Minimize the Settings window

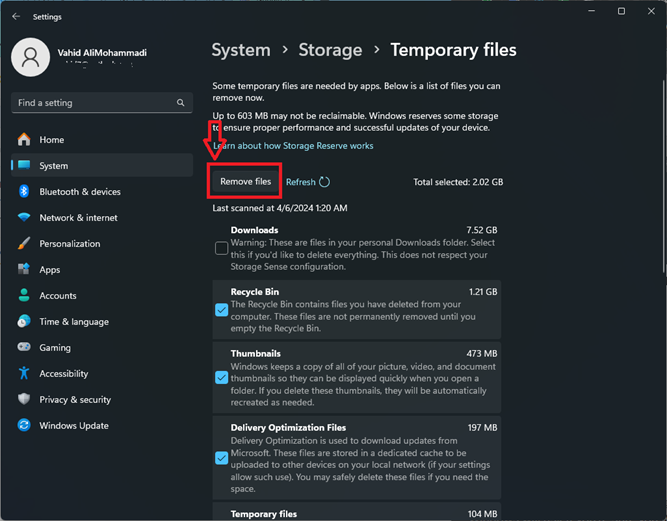pos(591,11)
